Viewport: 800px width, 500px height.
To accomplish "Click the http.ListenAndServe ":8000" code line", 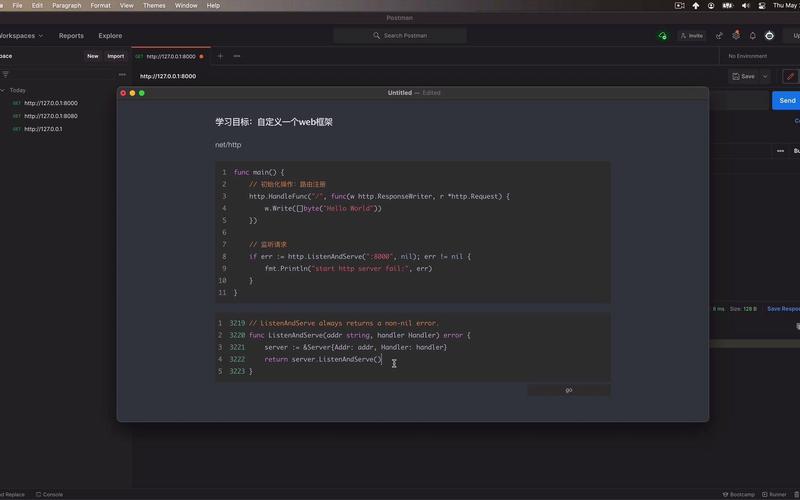I will point(360,257).
